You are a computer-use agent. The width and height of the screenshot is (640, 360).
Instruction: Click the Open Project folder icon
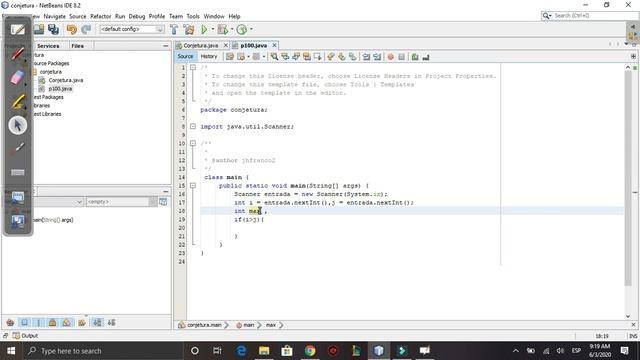[39, 29]
